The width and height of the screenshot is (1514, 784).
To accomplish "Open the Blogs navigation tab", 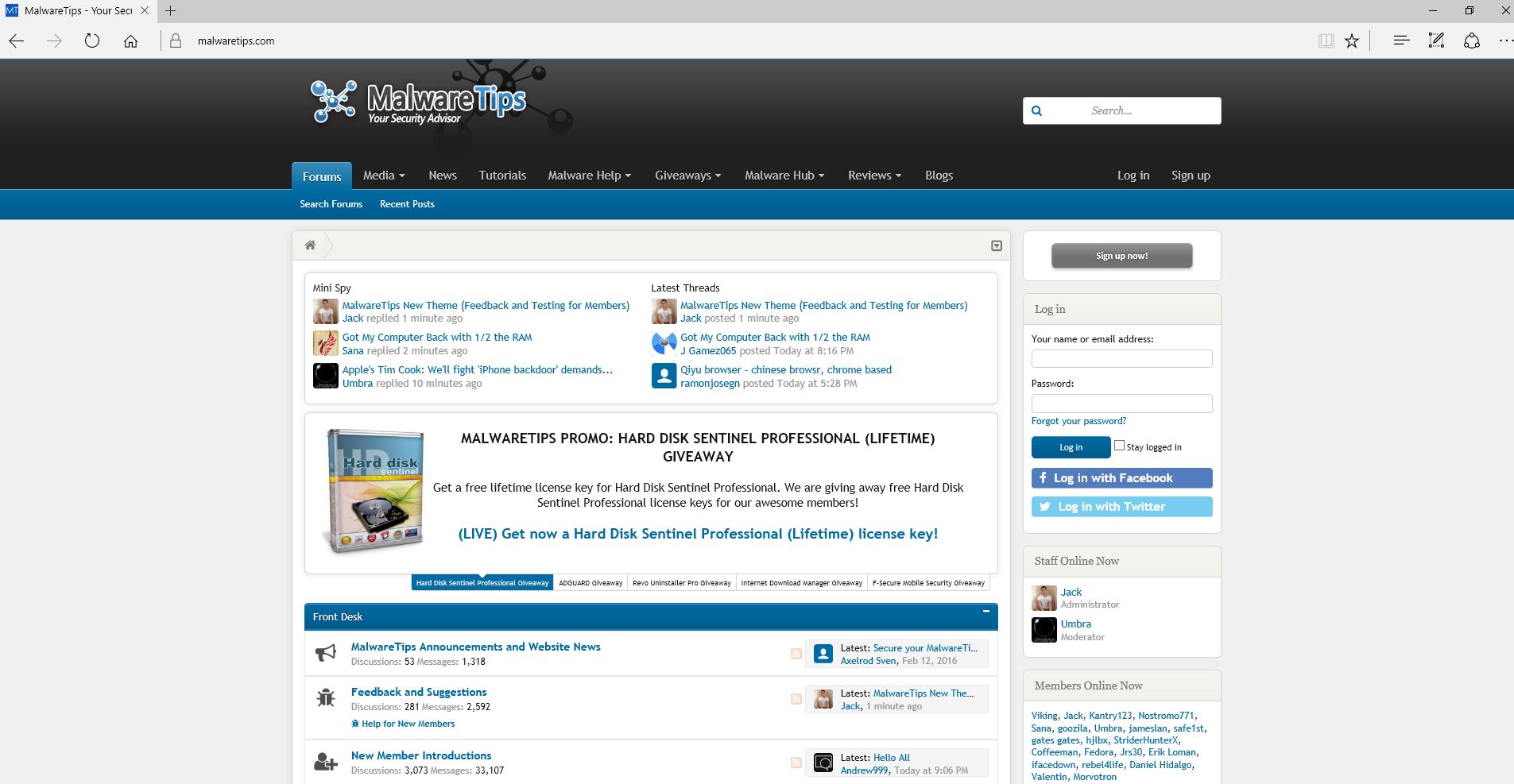I will point(939,176).
